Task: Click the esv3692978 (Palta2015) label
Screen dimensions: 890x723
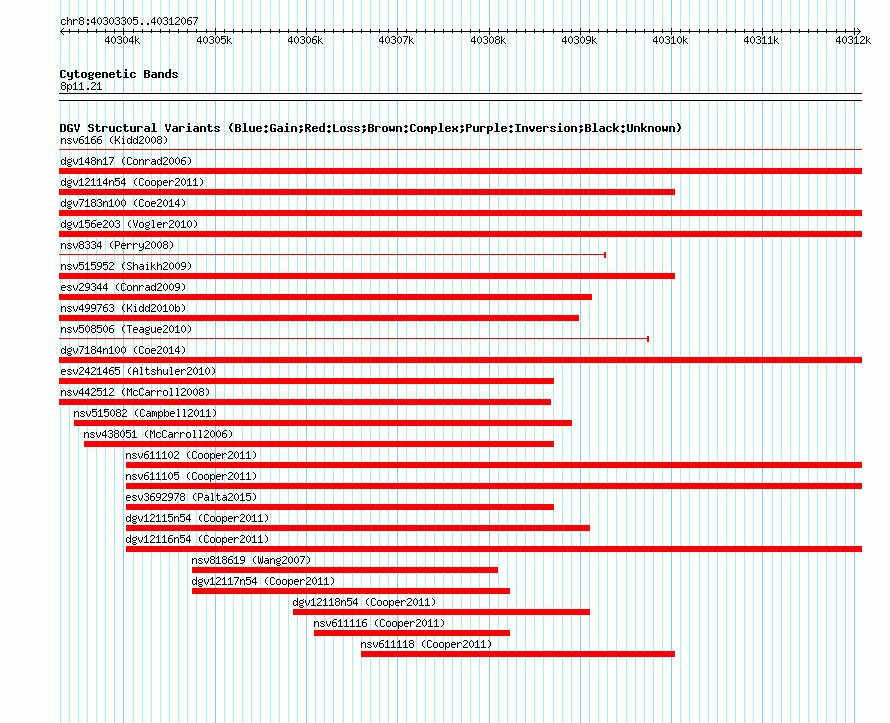Action: click(x=191, y=497)
